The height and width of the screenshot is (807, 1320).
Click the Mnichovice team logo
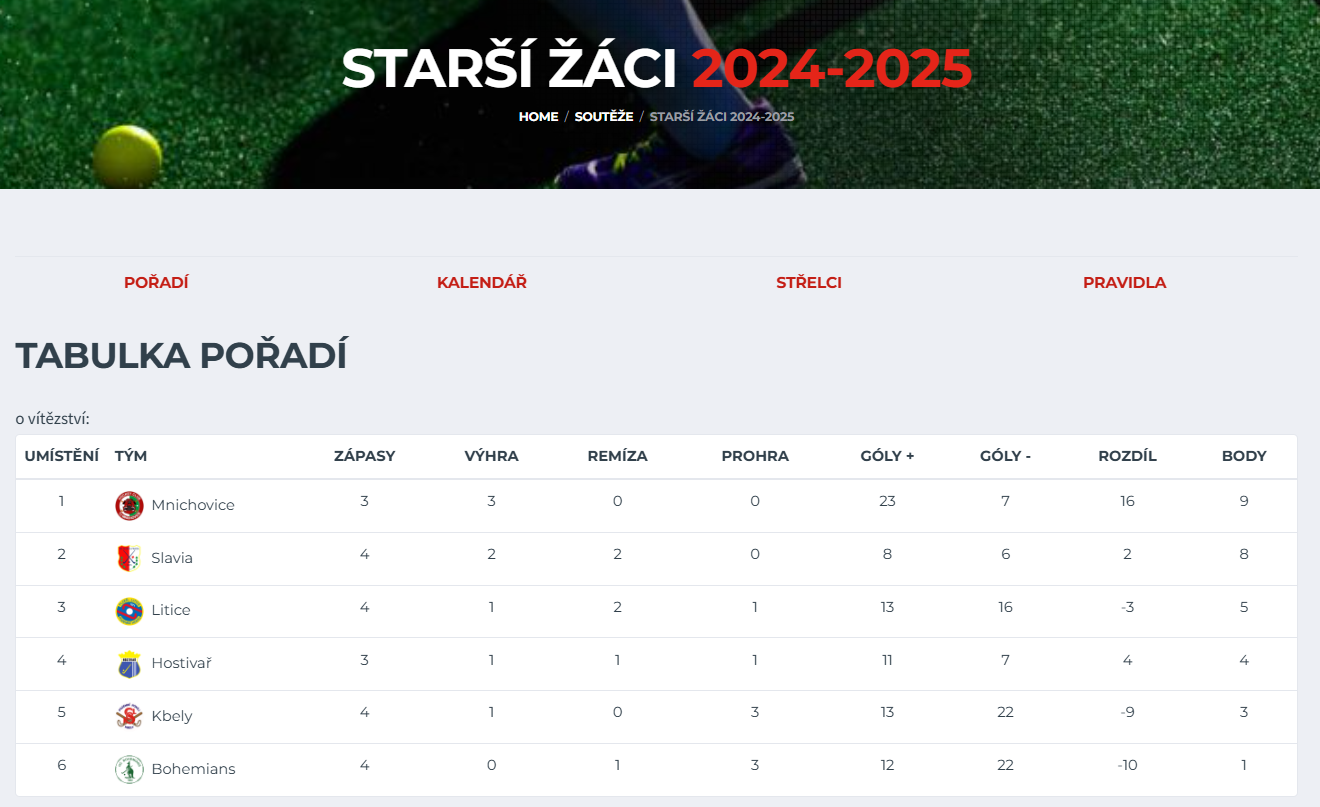click(x=129, y=506)
